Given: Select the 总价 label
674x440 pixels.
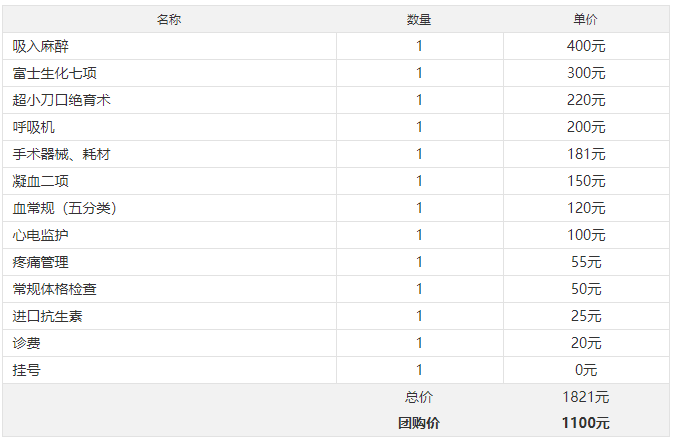Looking at the screenshot, I should point(419,397).
